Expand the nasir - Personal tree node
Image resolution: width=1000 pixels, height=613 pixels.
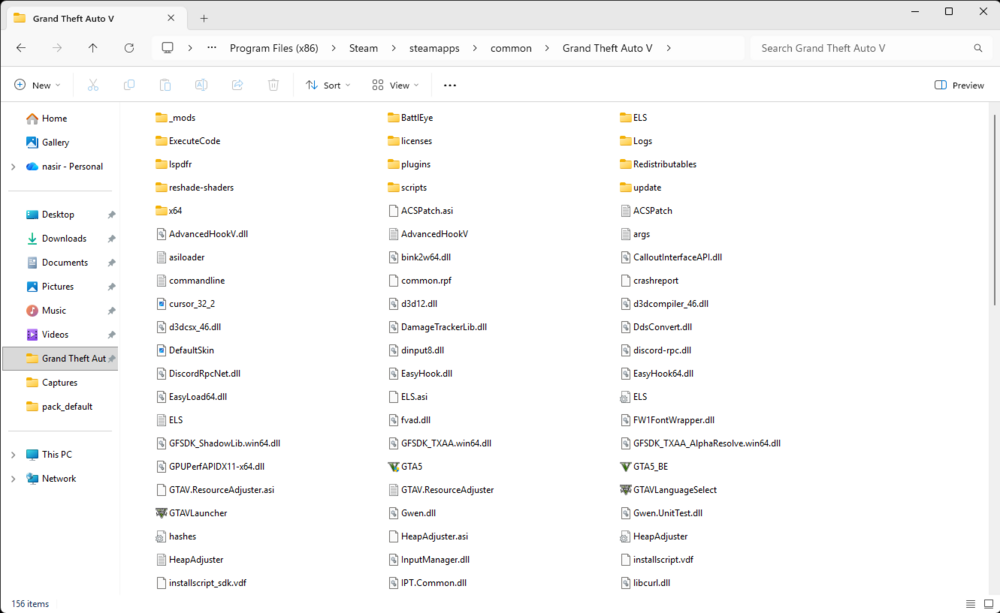click(13, 166)
